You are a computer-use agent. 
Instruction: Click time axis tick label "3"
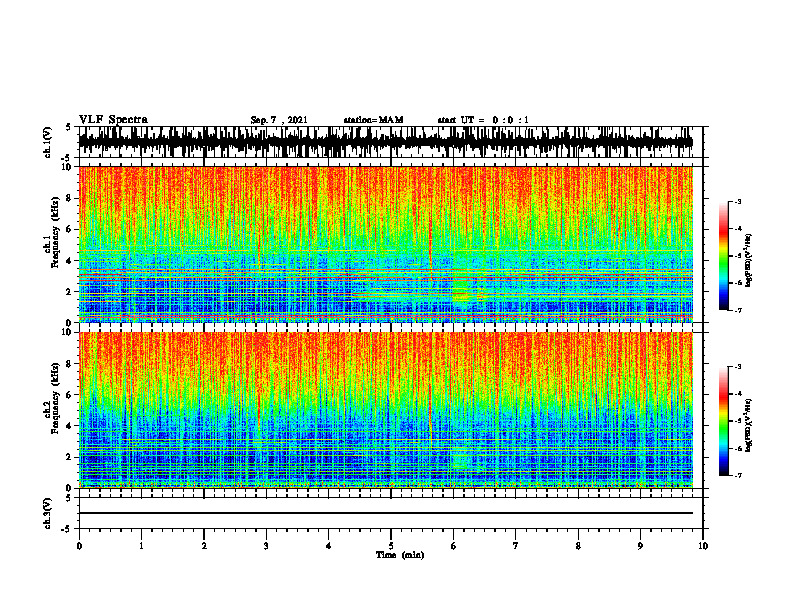(266, 546)
